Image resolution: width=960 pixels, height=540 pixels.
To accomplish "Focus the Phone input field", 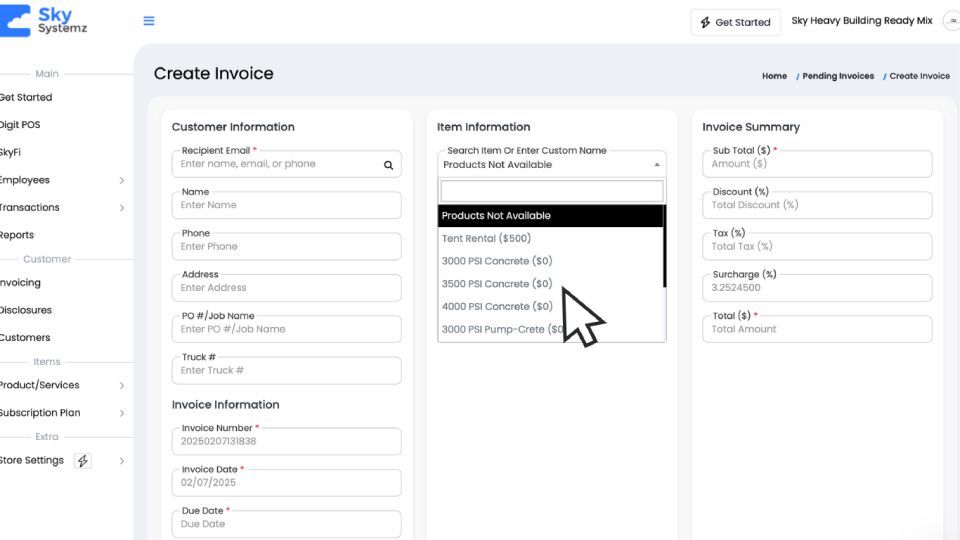I will (x=287, y=247).
